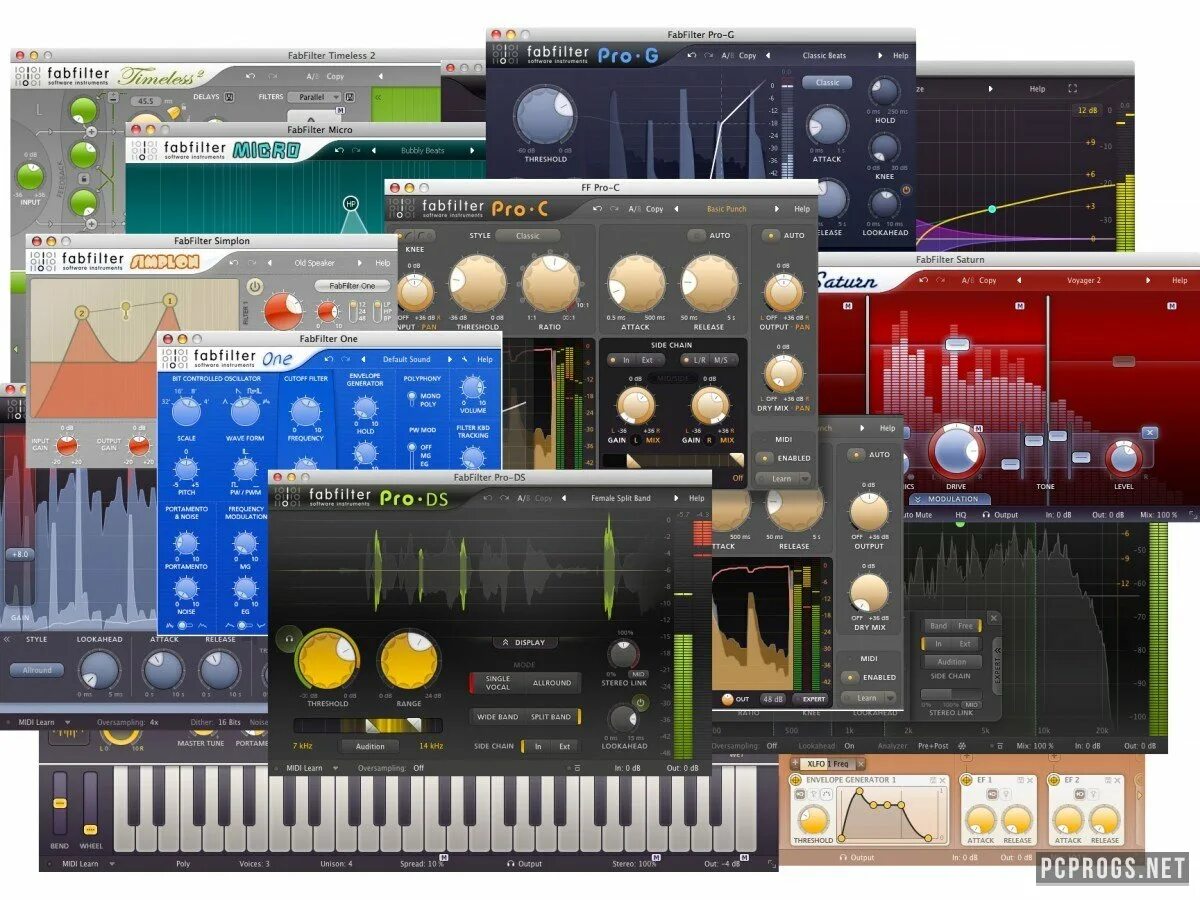Click Simplon filter 1 power button
The image size is (1200, 900).
[x=254, y=287]
